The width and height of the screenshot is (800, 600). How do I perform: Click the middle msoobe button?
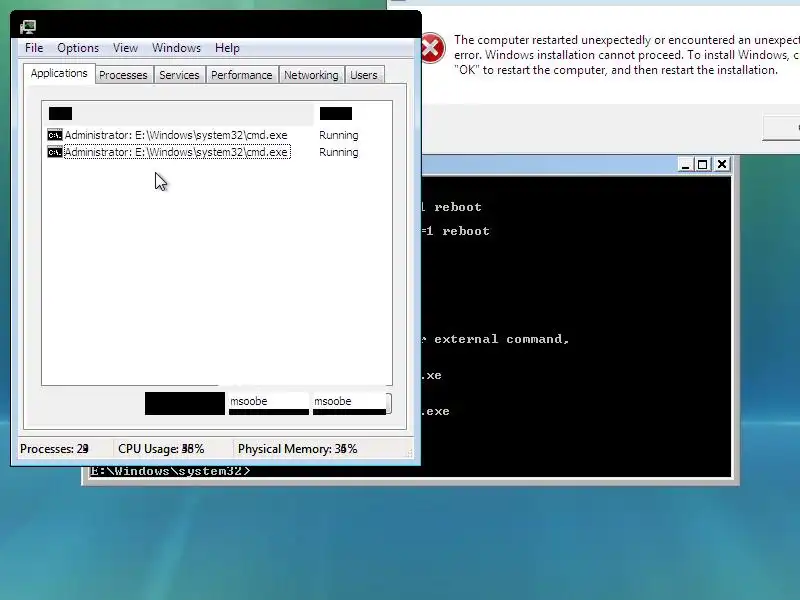point(269,403)
